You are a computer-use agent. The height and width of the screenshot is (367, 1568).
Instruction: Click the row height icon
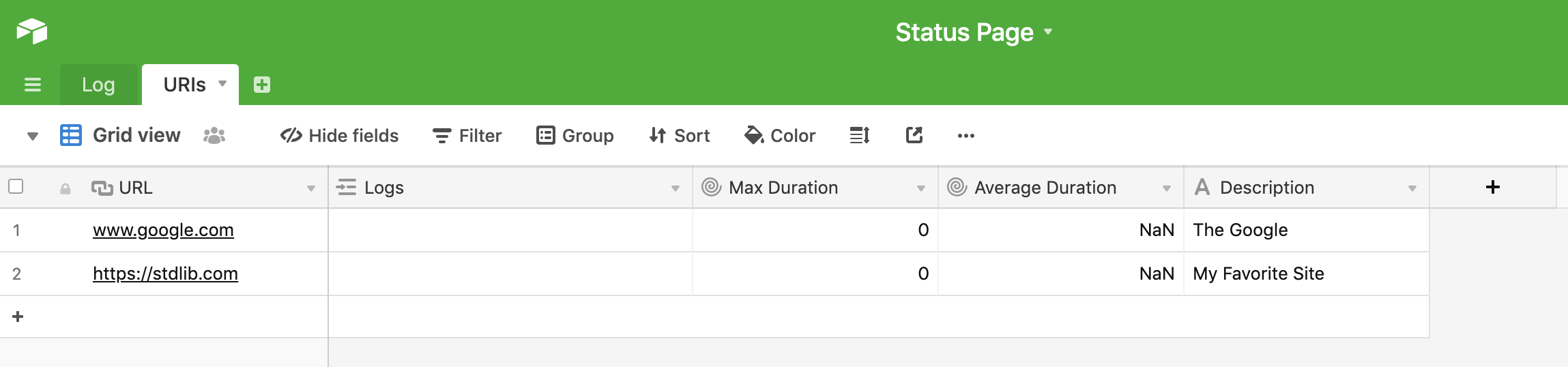click(x=860, y=136)
